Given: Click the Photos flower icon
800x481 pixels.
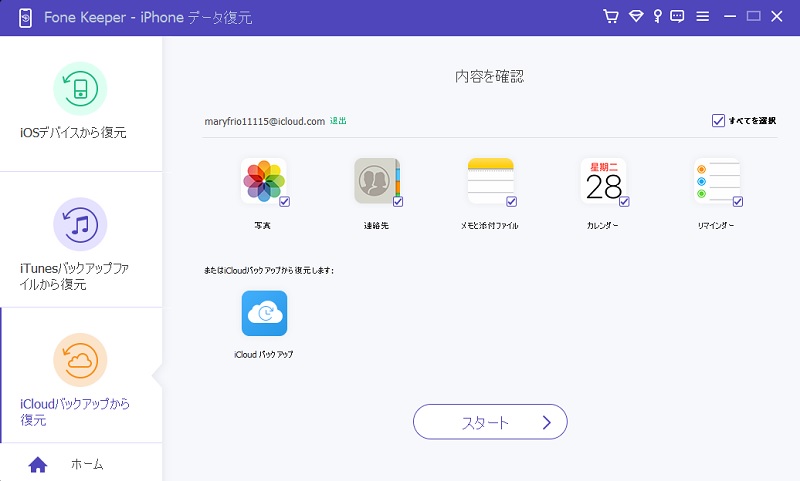Looking at the screenshot, I should (263, 181).
